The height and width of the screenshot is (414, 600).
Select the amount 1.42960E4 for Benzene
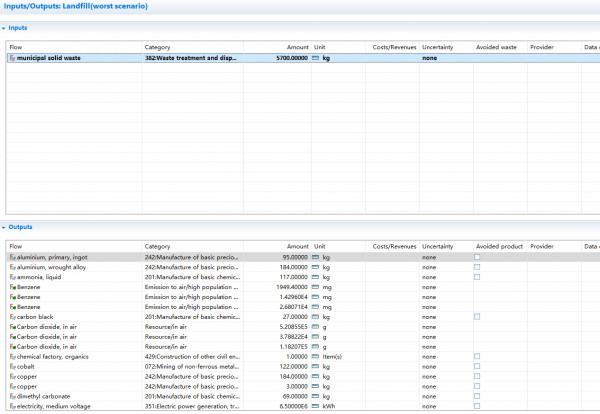(x=293, y=297)
